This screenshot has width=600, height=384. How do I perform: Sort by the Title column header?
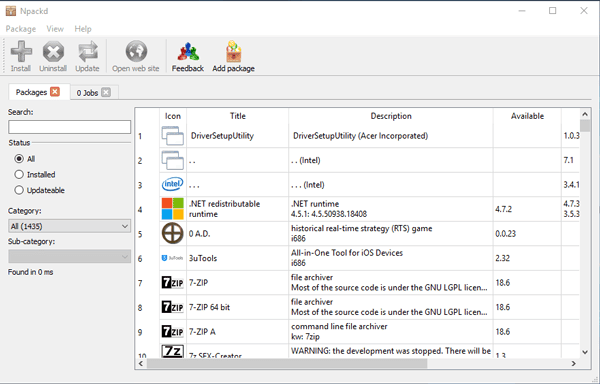click(238, 116)
